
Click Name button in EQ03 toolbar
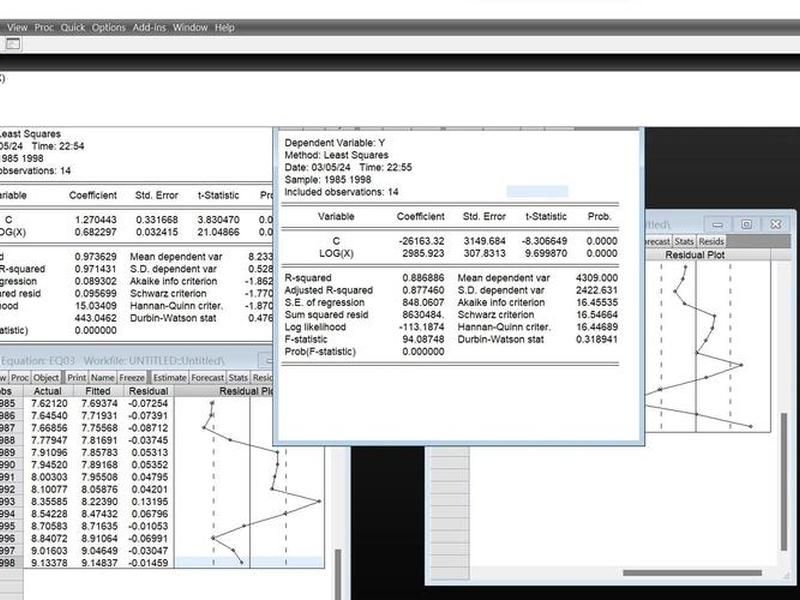(x=103, y=378)
